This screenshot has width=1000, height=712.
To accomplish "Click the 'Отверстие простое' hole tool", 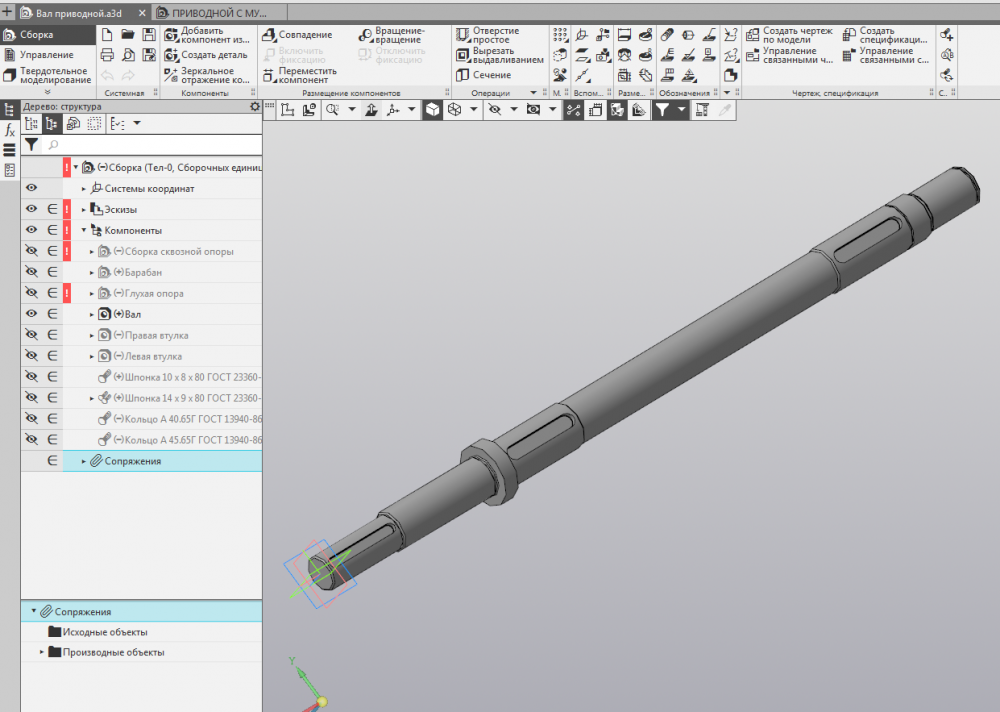I will (x=462, y=34).
